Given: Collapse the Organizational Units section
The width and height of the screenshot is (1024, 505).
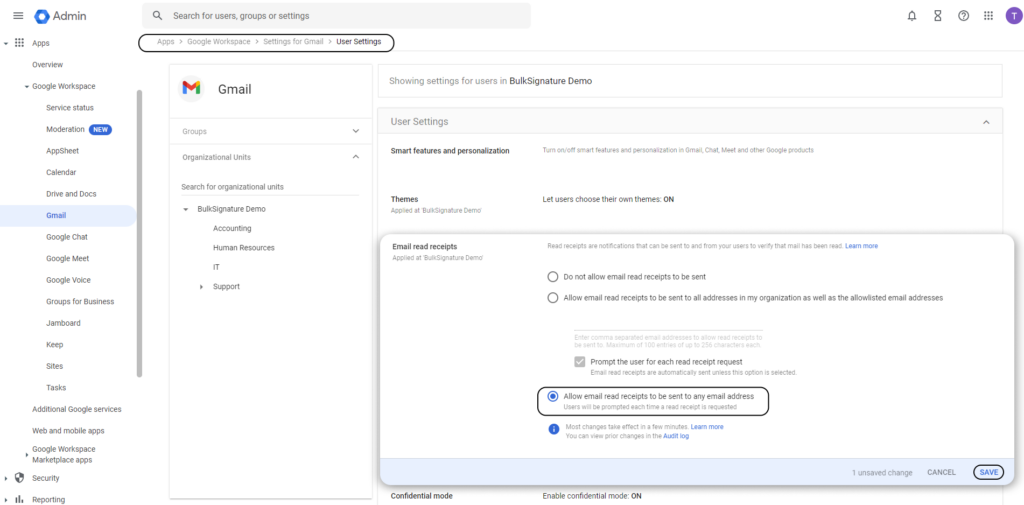Looking at the screenshot, I should click(356, 157).
